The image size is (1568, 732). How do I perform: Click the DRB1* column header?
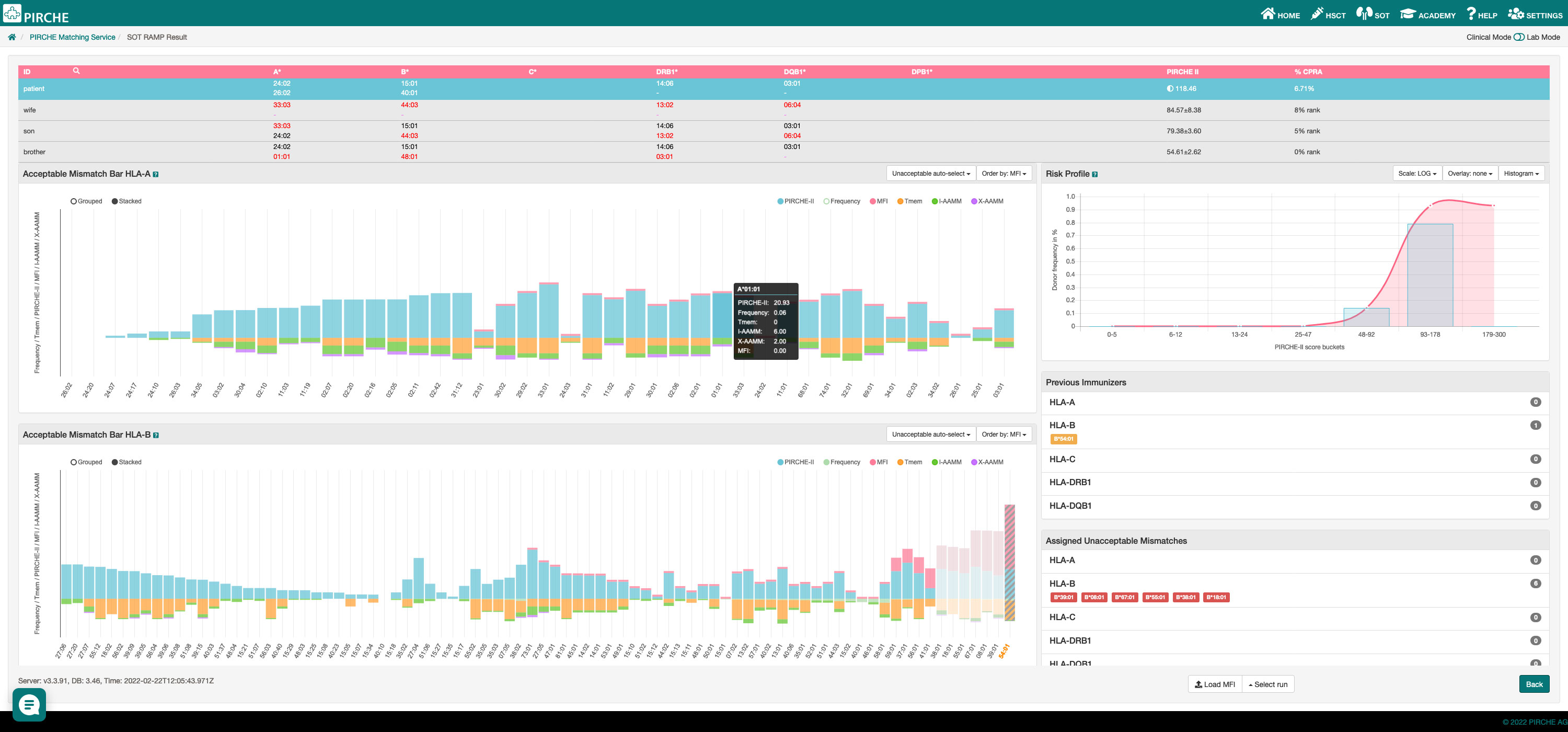[666, 72]
